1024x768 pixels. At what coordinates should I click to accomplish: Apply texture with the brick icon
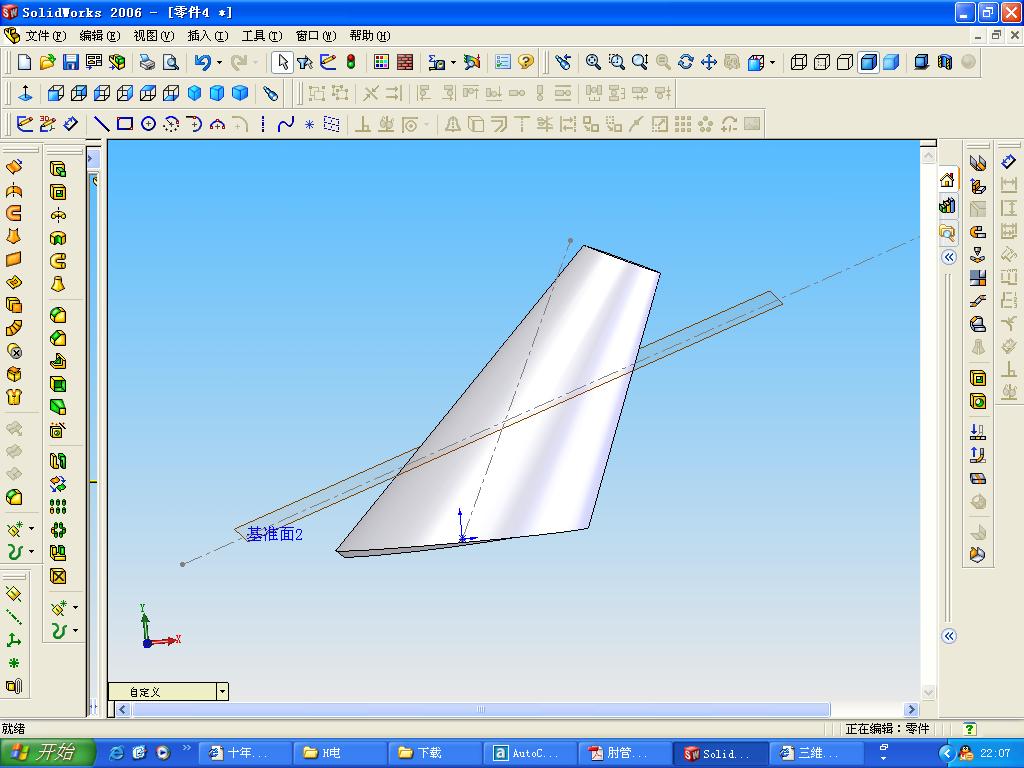[x=405, y=62]
